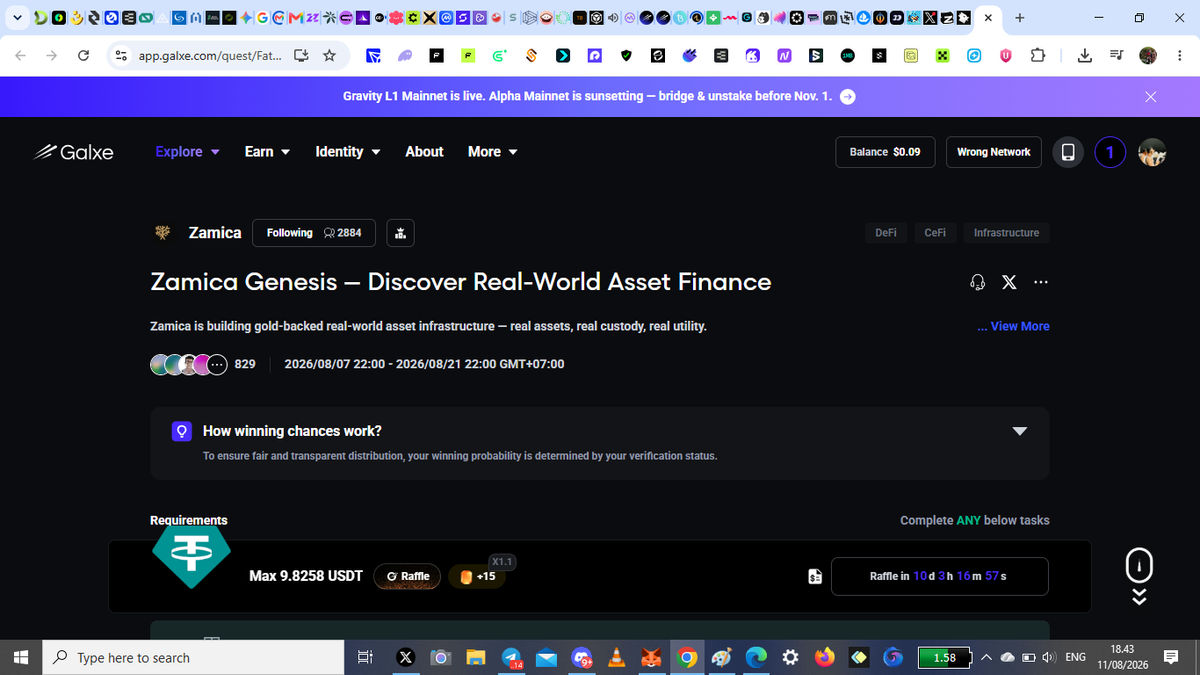Open the Chrome three-dot menu
This screenshot has height=675, width=1200.
[1179, 56]
